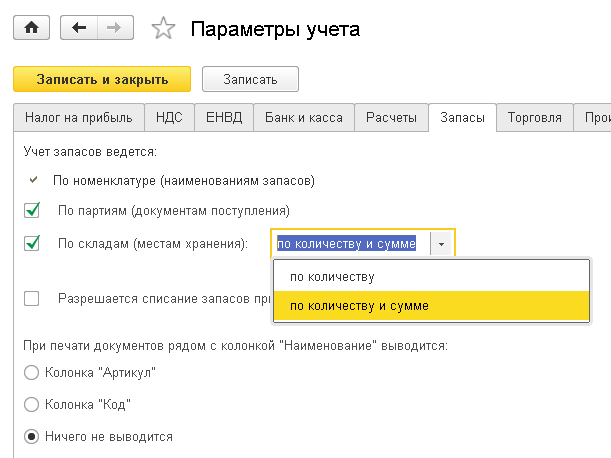This screenshot has height=458, width=611.
Task: Open the "НДС" tab
Action: click(169, 117)
